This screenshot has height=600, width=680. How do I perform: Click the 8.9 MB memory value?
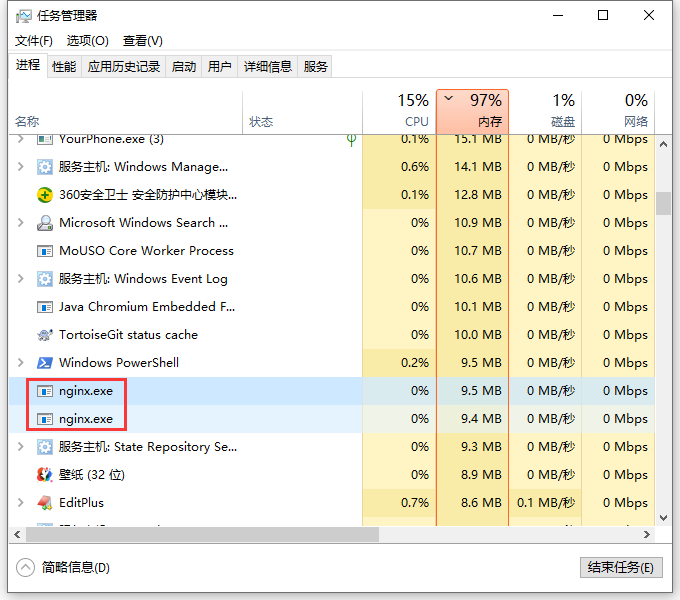pyautogui.click(x=481, y=475)
